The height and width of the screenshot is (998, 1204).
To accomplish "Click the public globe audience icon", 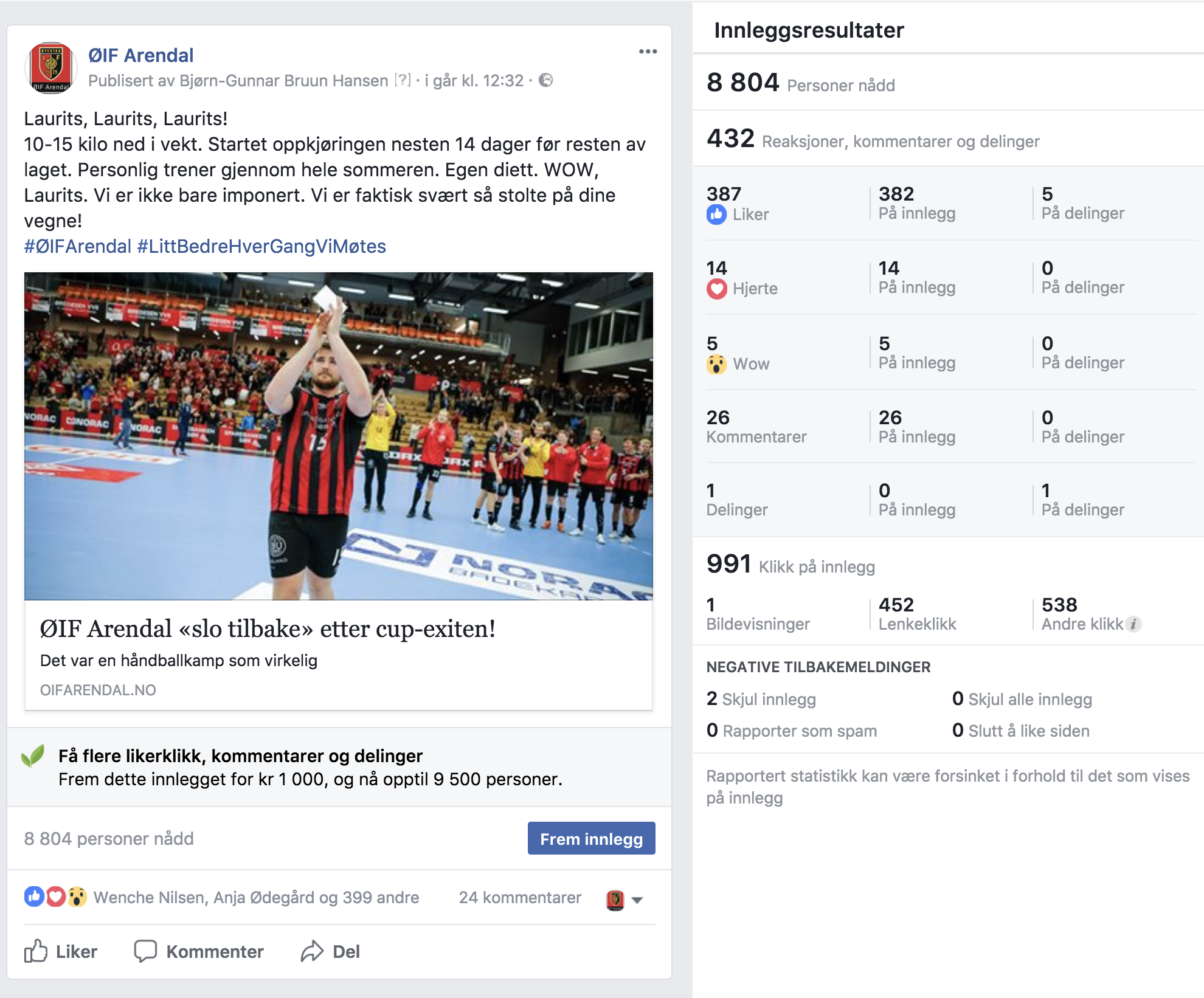I will pyautogui.click(x=546, y=80).
